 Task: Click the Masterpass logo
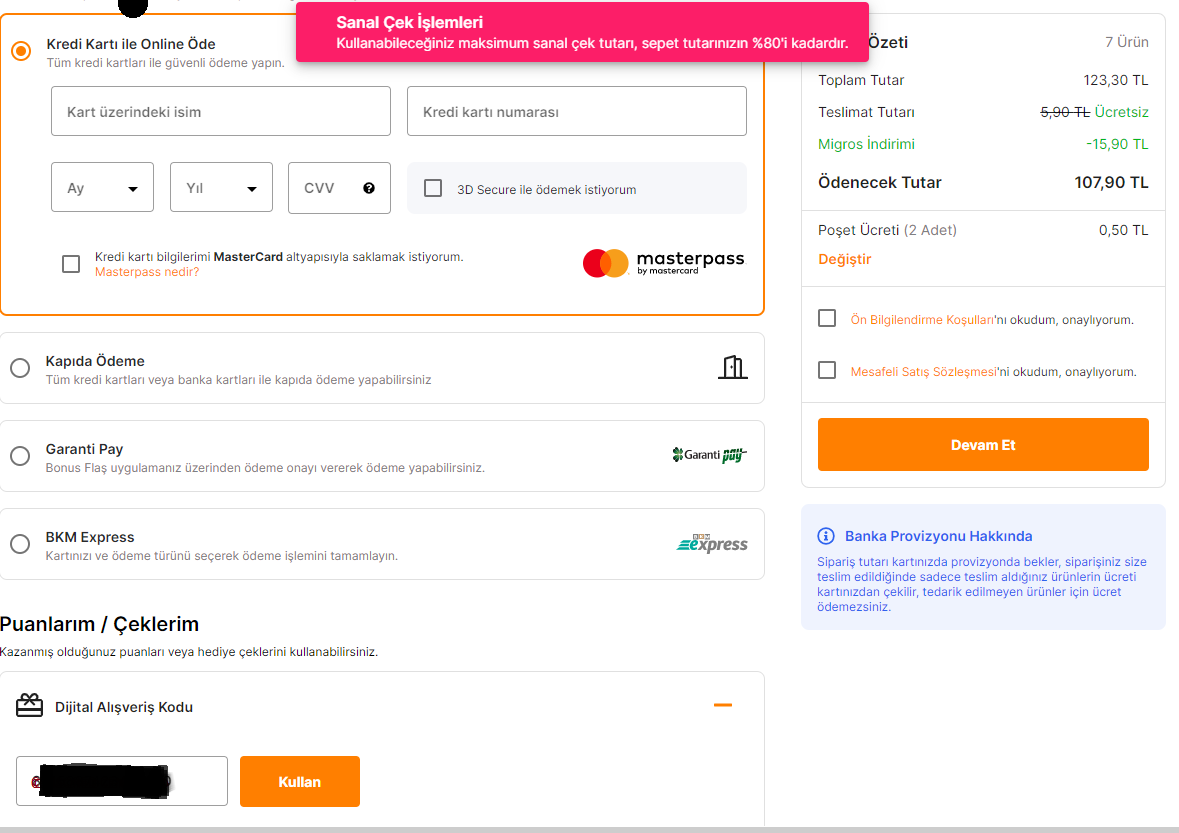(x=664, y=263)
